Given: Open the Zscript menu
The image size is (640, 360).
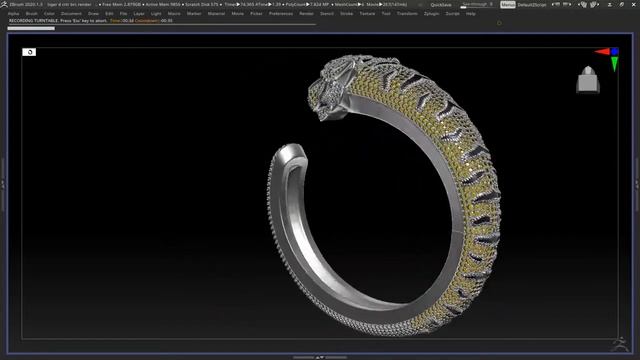Looking at the screenshot, I should click(x=452, y=13).
